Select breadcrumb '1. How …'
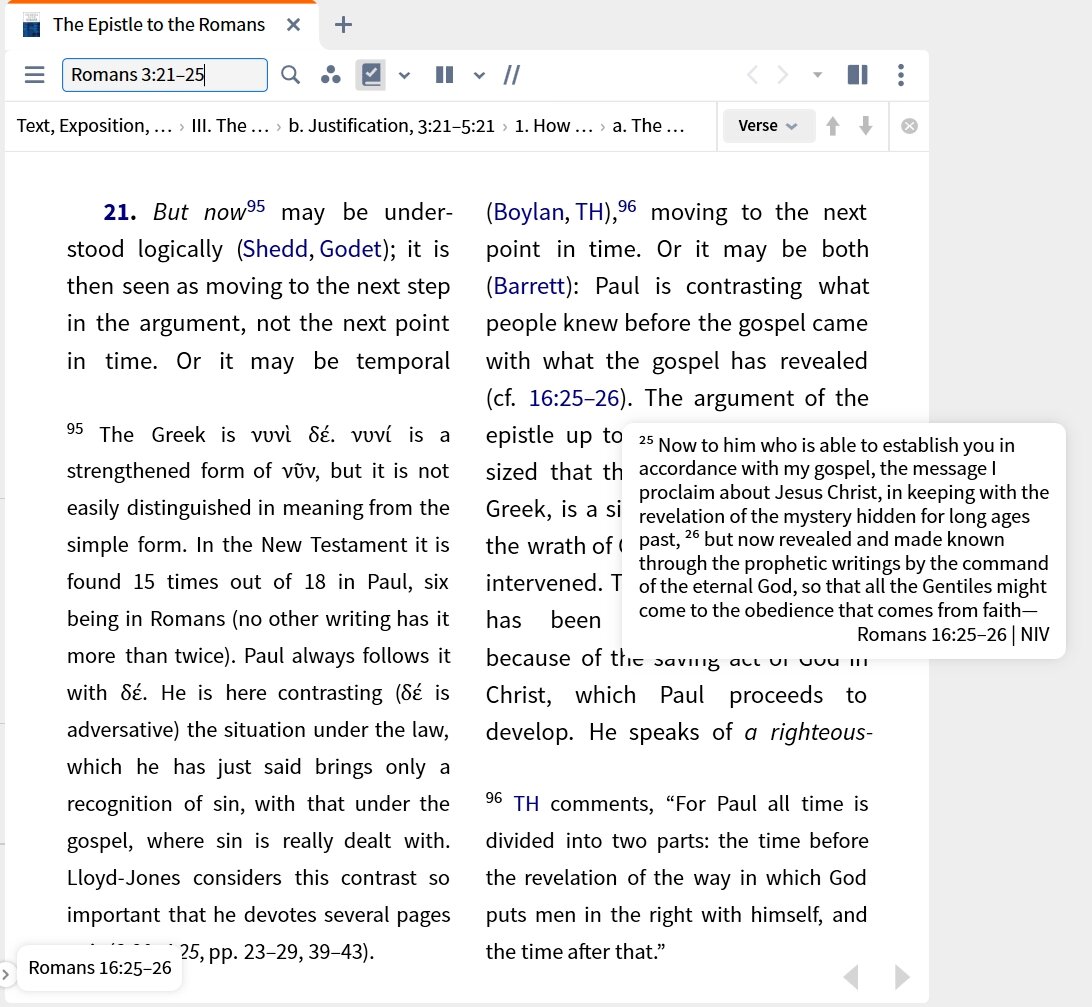The height and width of the screenshot is (1007, 1092). 554,126
